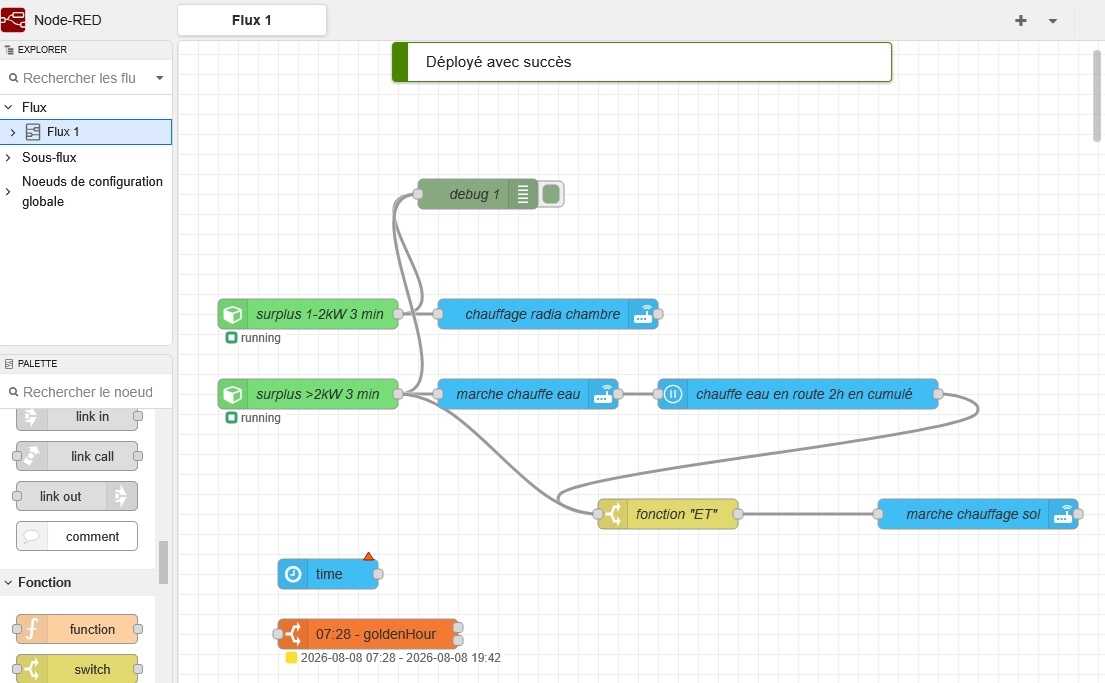Click the time node clock icon

point(293,574)
